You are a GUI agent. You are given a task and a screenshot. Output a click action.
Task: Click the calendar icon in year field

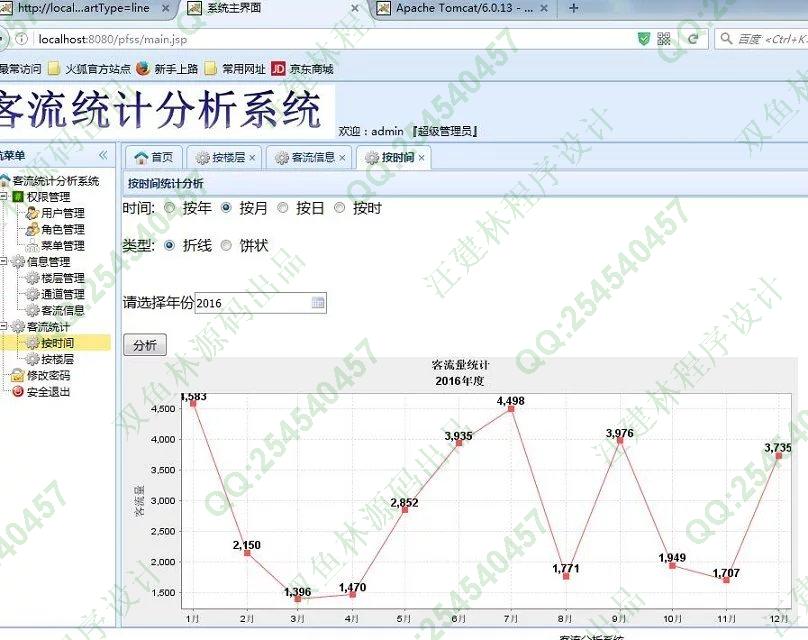318,303
